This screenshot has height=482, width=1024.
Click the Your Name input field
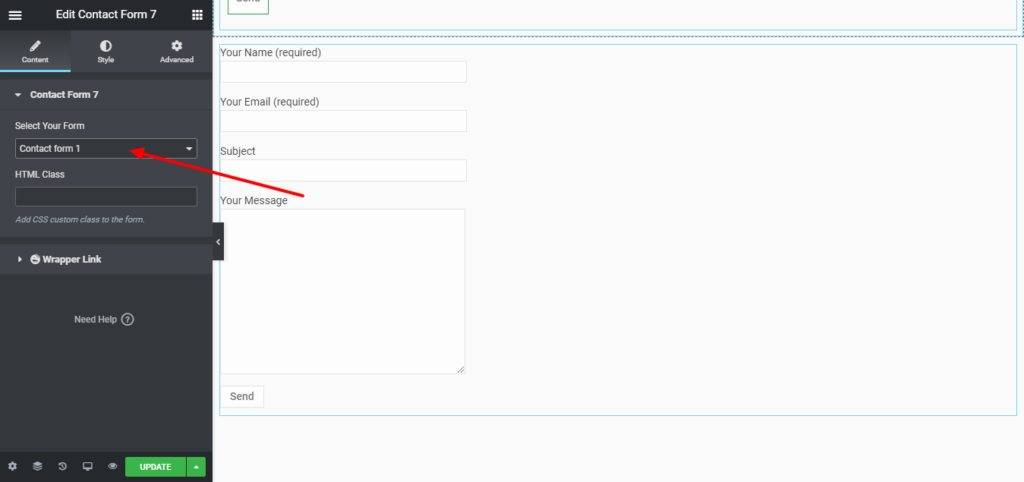344,72
